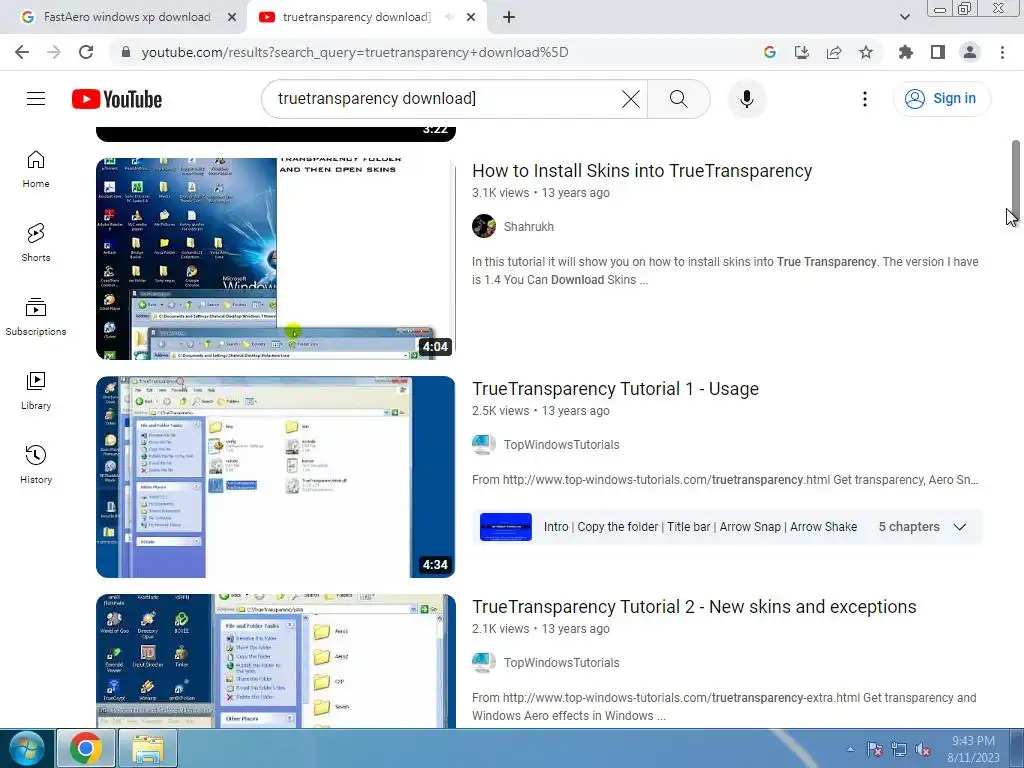The image size is (1024, 768).
Task: Play the 4:34 Tutorial 1 thumbnail
Action: tap(276, 477)
